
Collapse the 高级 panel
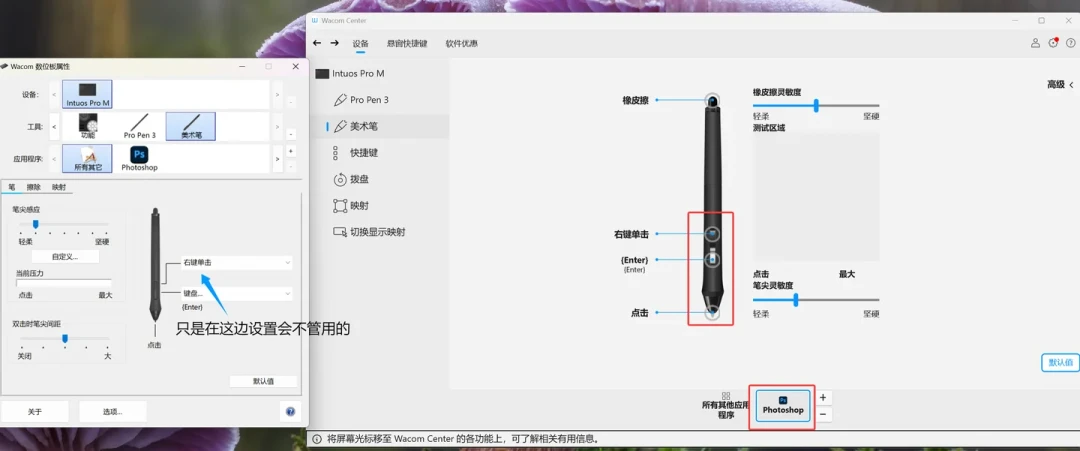1060,84
